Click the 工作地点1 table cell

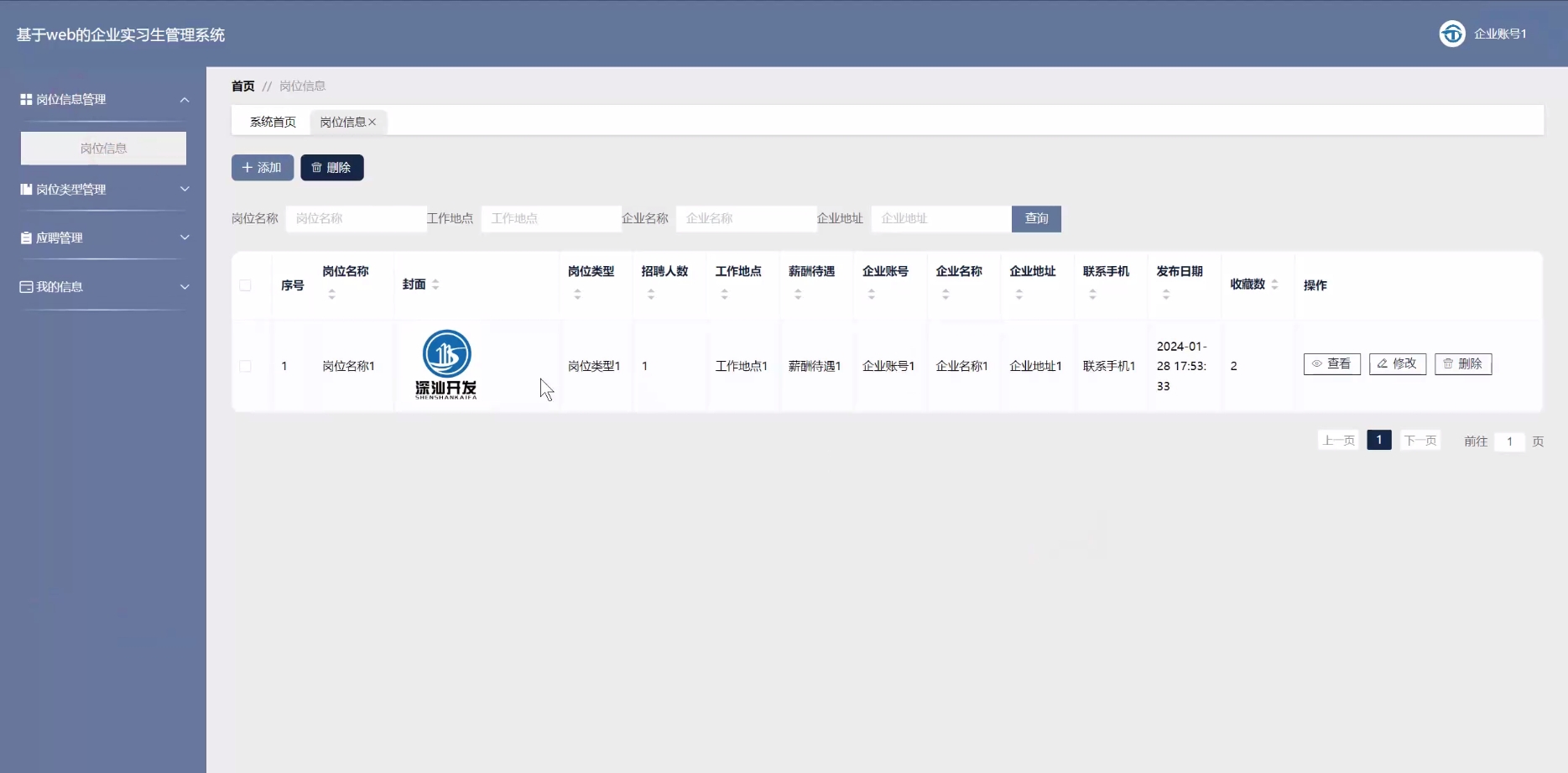click(742, 367)
